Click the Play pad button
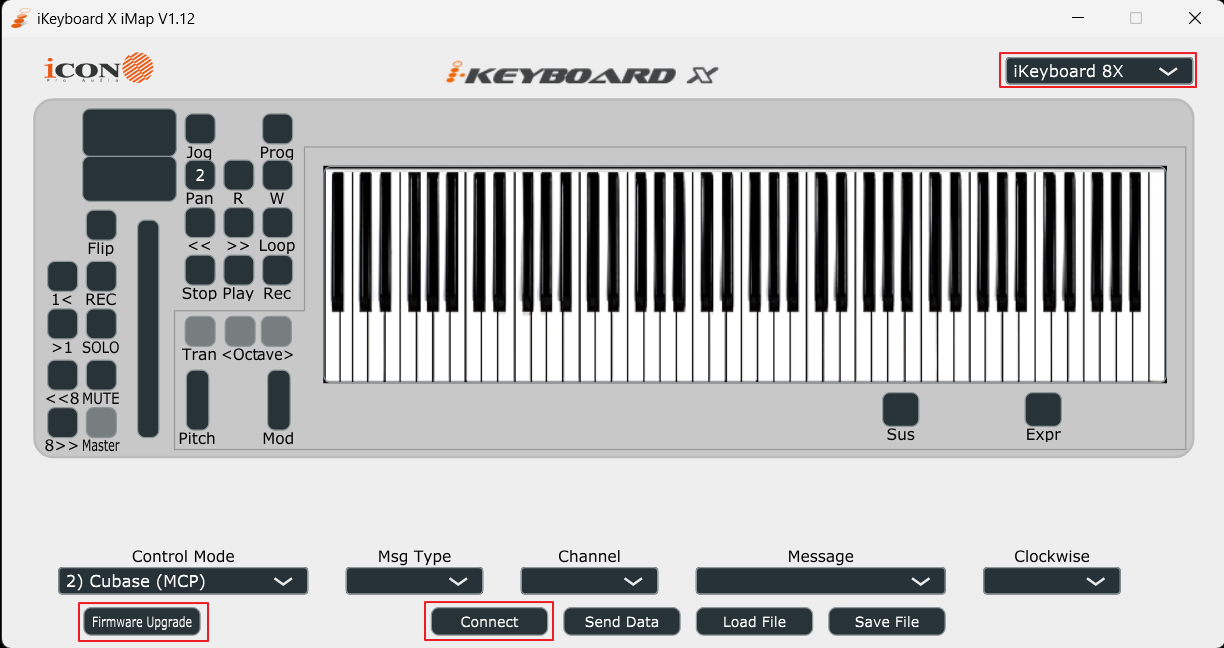The image size is (1224, 648). [238, 270]
